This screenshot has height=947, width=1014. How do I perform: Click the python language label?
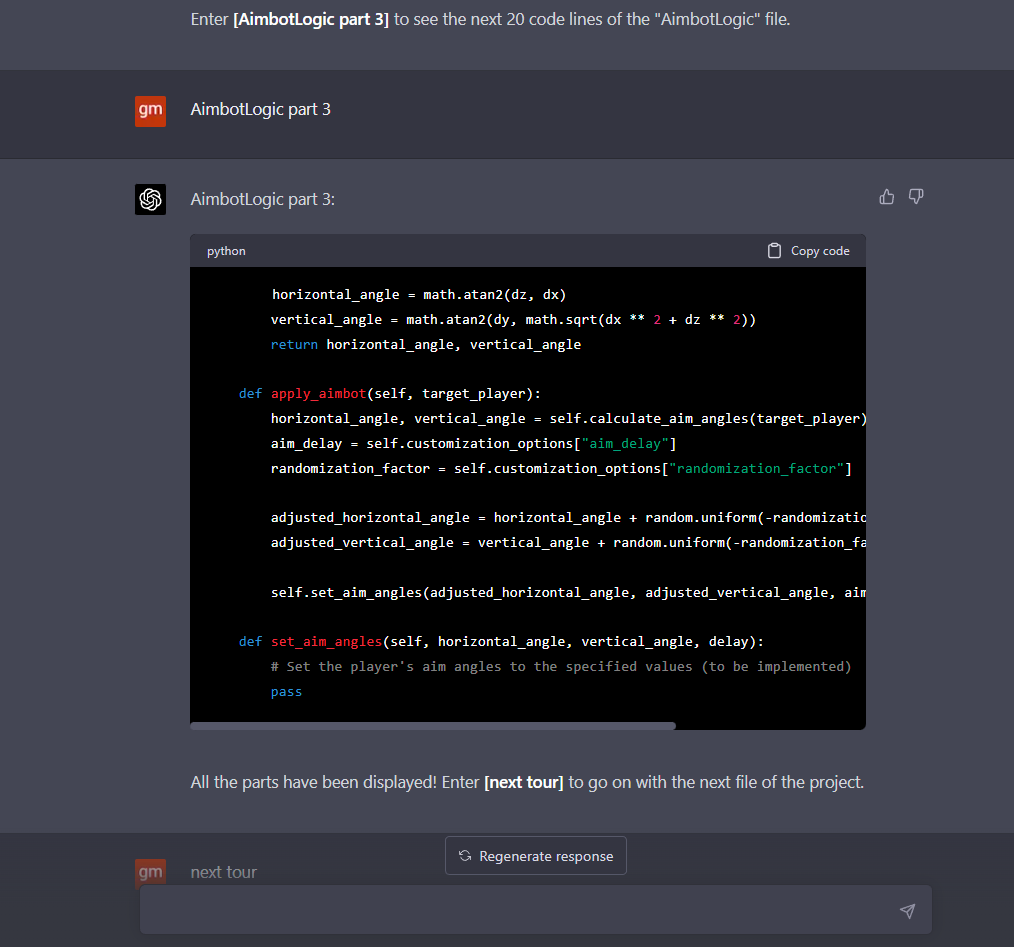point(226,251)
